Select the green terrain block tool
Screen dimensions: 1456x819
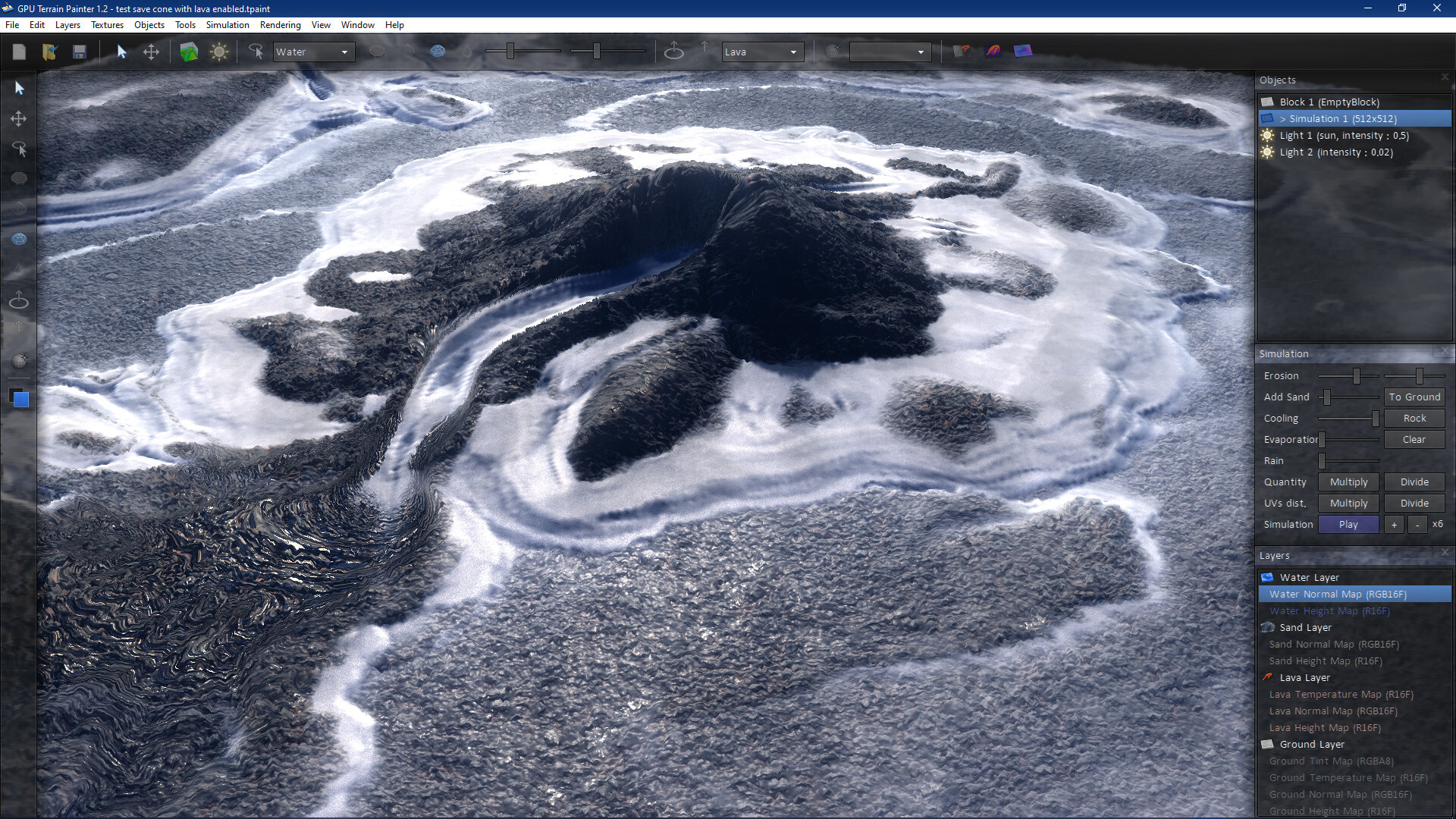[x=188, y=52]
